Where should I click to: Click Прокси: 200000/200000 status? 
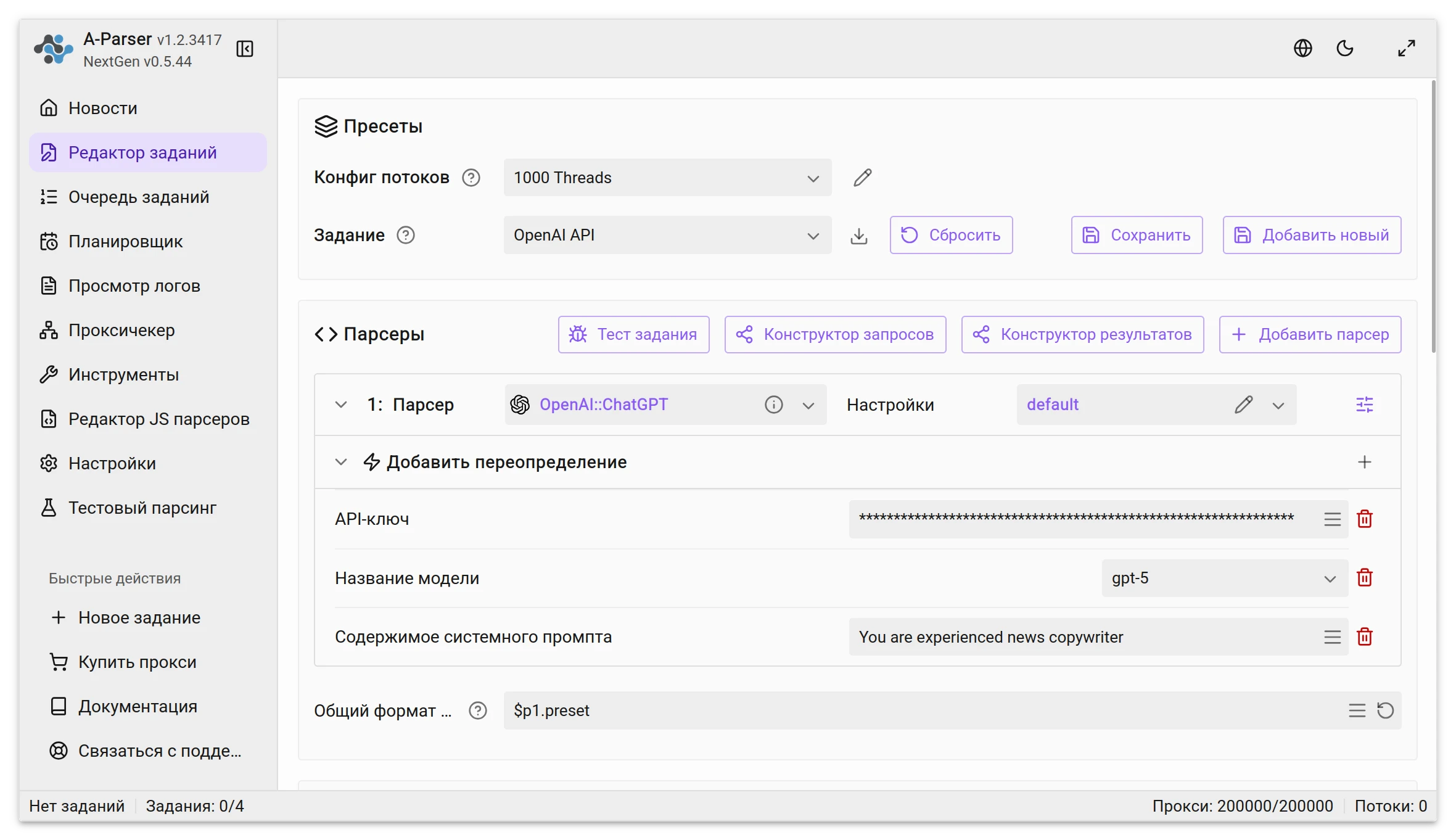1243,806
